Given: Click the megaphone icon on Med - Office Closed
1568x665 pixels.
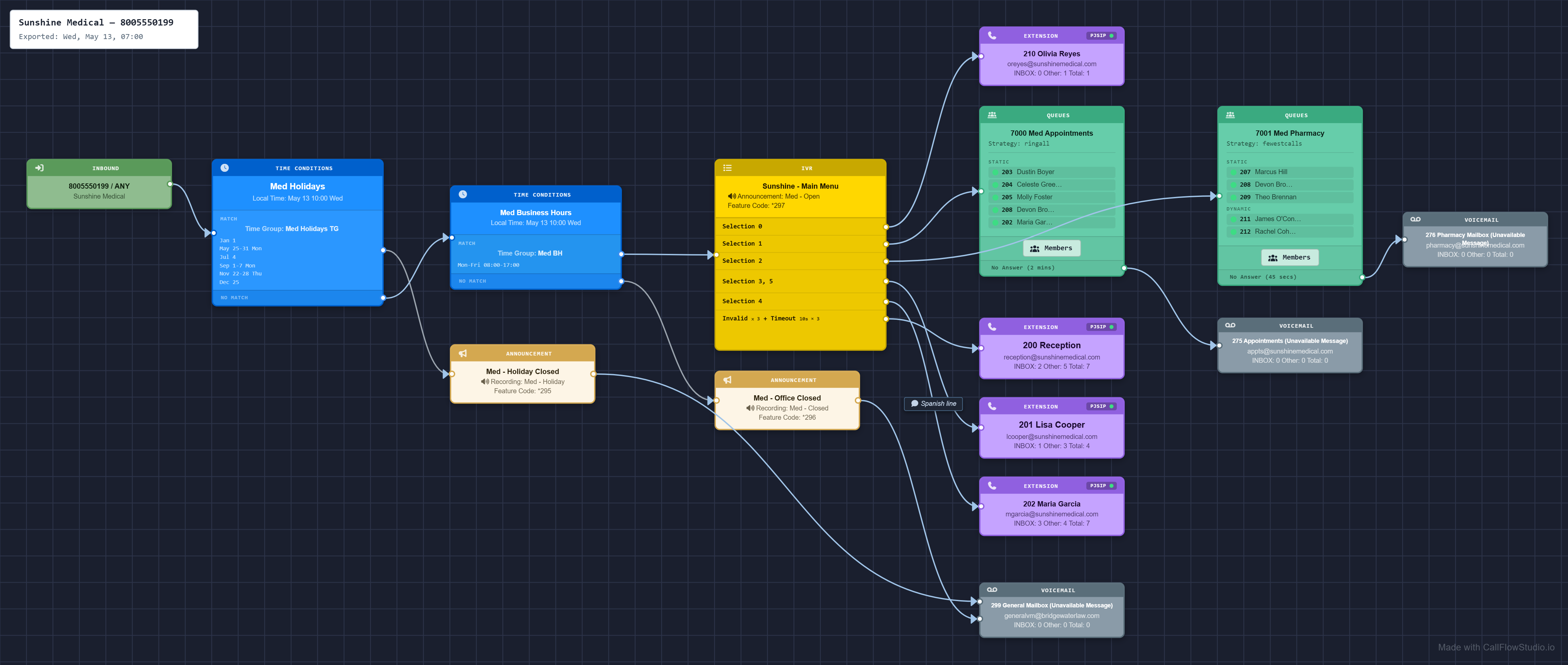Looking at the screenshot, I should [727, 380].
